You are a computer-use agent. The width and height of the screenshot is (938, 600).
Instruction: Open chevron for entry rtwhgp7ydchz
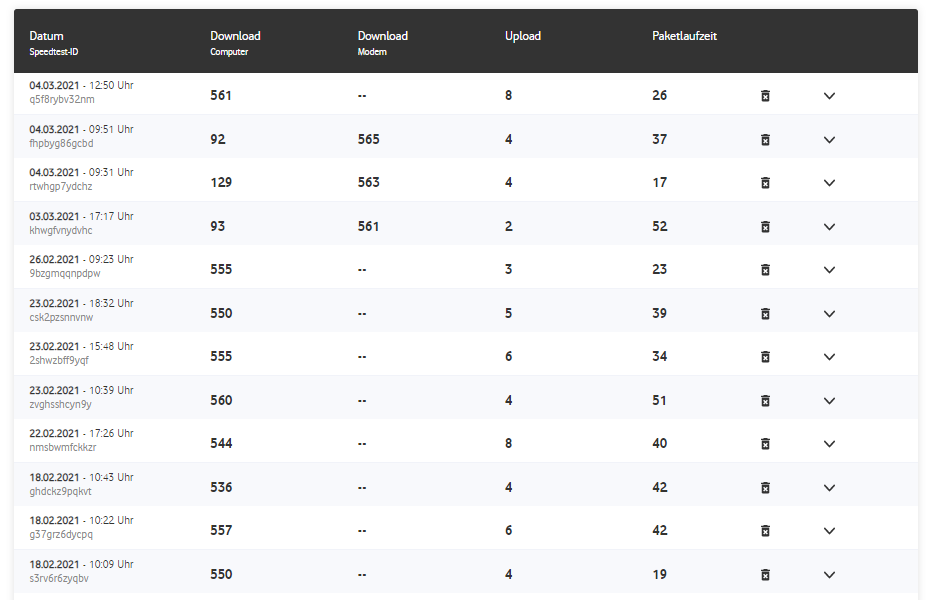click(829, 183)
